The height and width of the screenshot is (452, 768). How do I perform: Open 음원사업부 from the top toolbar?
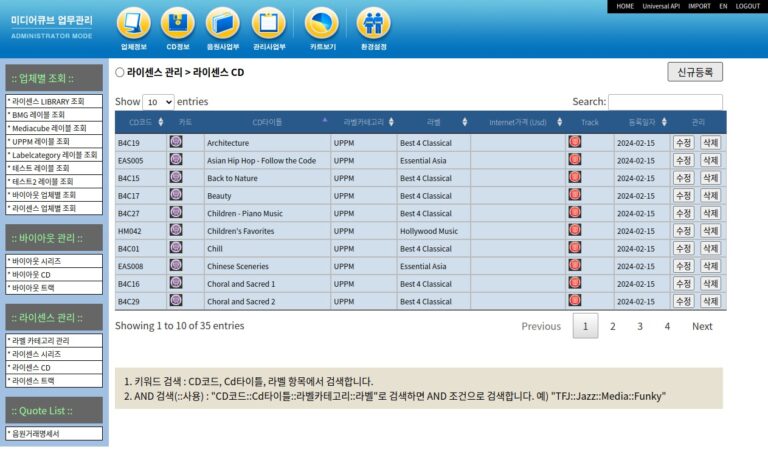[x=222, y=24]
